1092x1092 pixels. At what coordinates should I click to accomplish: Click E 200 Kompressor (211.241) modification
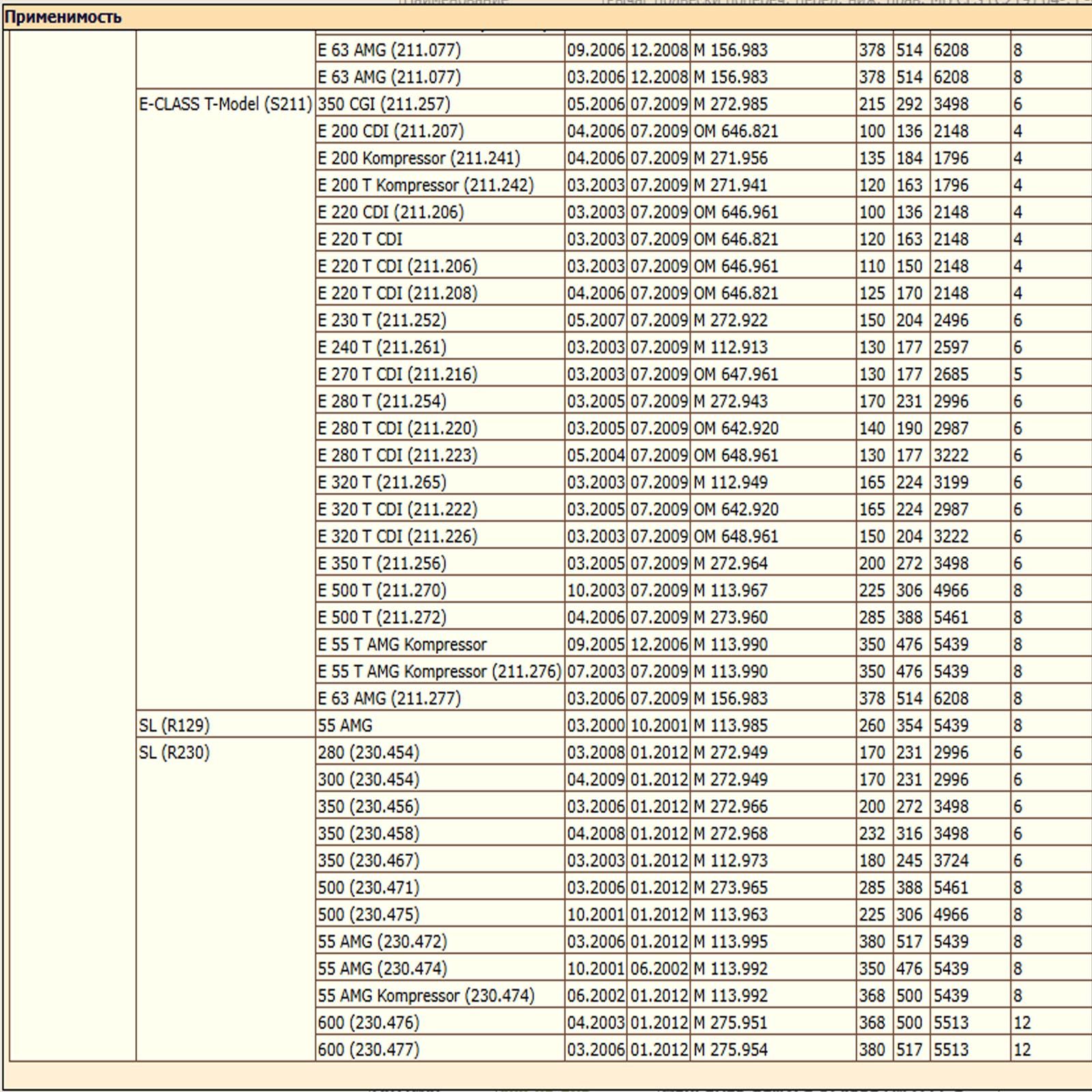pyautogui.click(x=418, y=158)
